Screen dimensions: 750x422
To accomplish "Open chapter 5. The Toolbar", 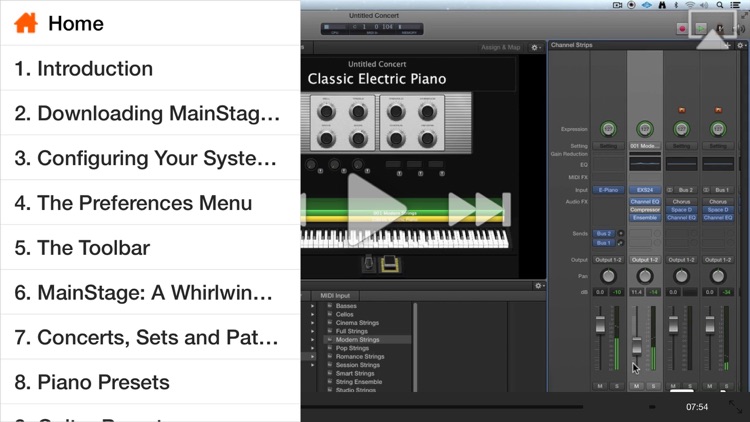I will (x=150, y=248).
